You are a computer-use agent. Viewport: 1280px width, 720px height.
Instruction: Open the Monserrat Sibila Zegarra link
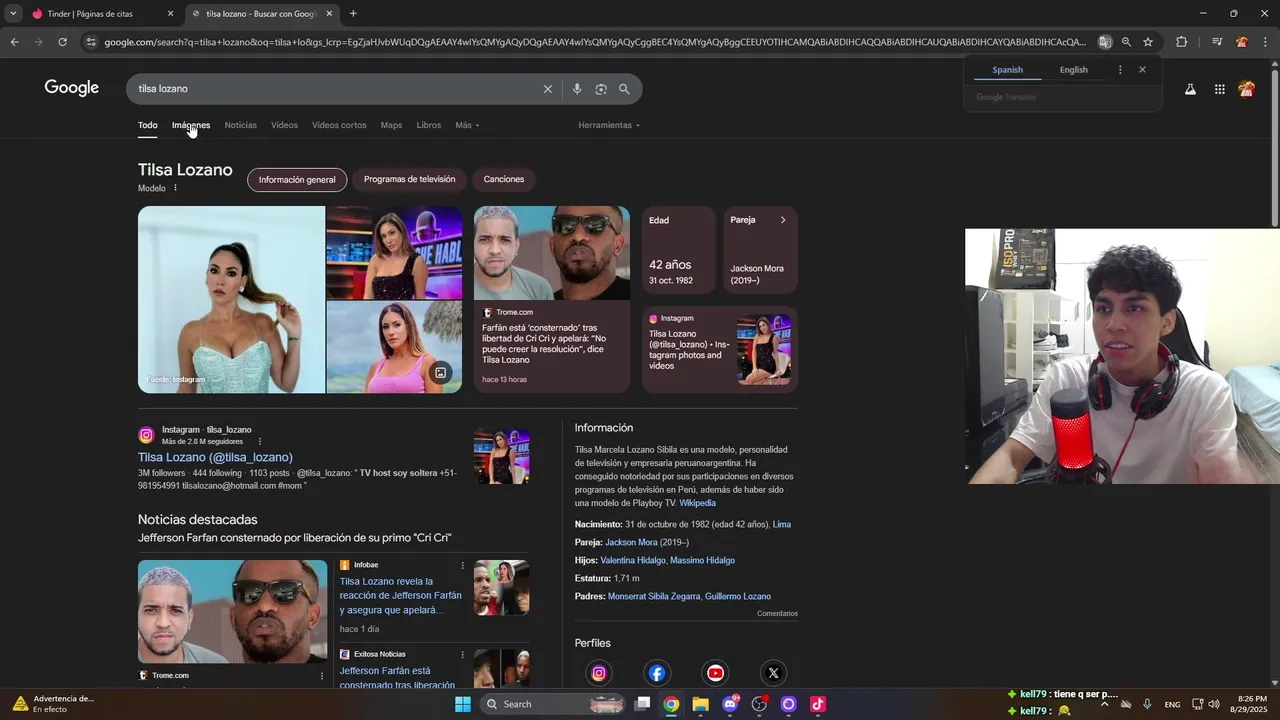[x=654, y=596]
